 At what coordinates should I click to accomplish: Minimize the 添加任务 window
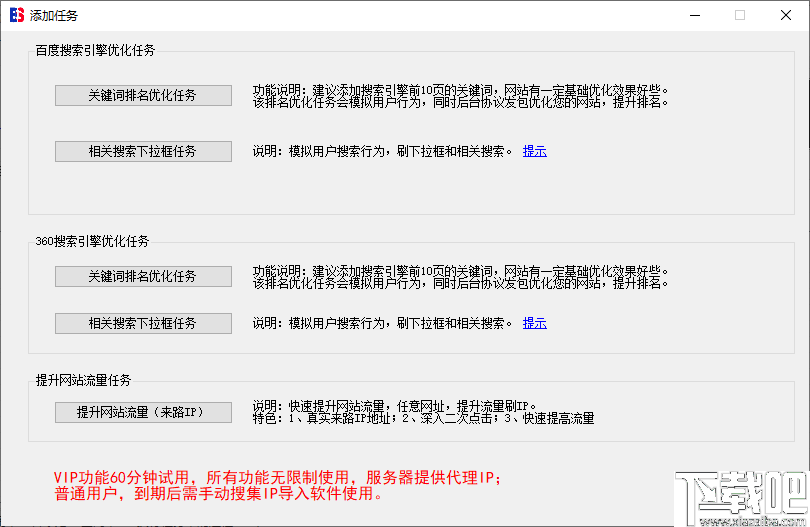coord(695,16)
